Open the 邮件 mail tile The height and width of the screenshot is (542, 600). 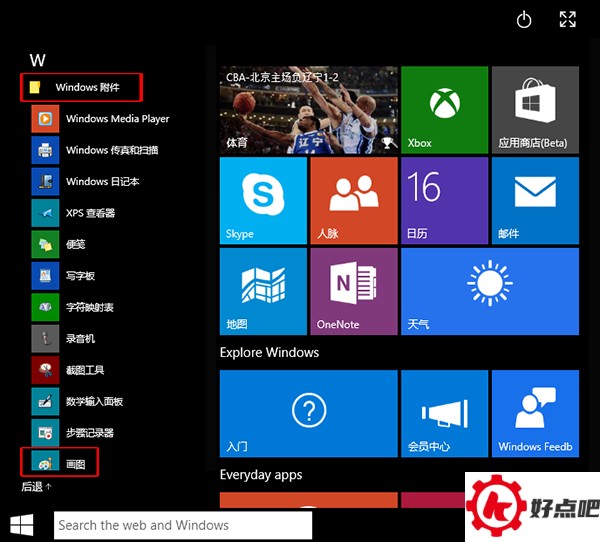click(535, 201)
